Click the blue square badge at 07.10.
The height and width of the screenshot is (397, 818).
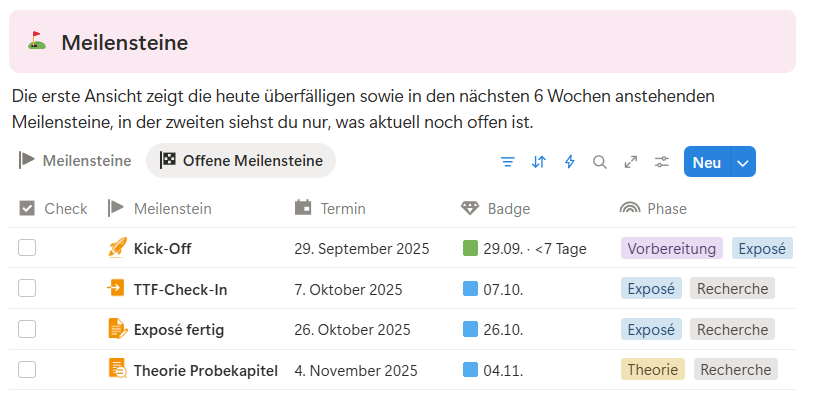click(471, 288)
